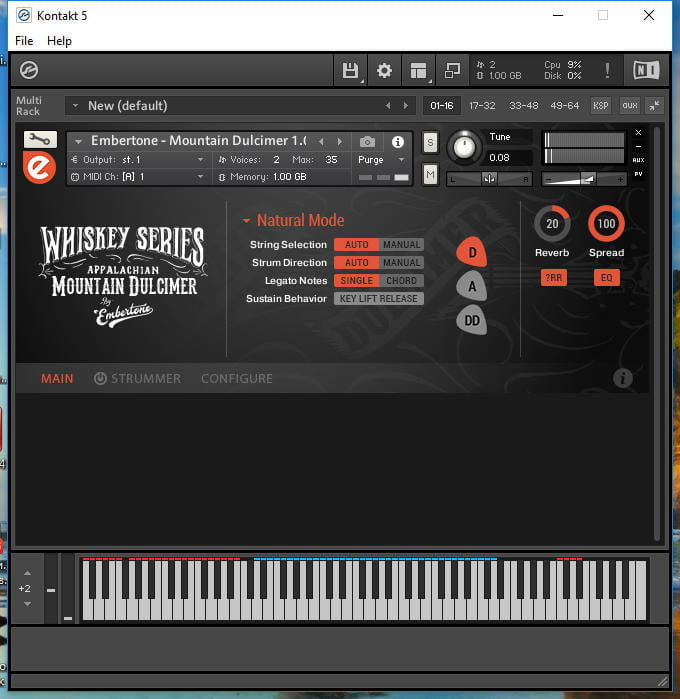Screen dimensions: 680x699
Task: Set String Selection to MANUAL
Action: point(401,245)
